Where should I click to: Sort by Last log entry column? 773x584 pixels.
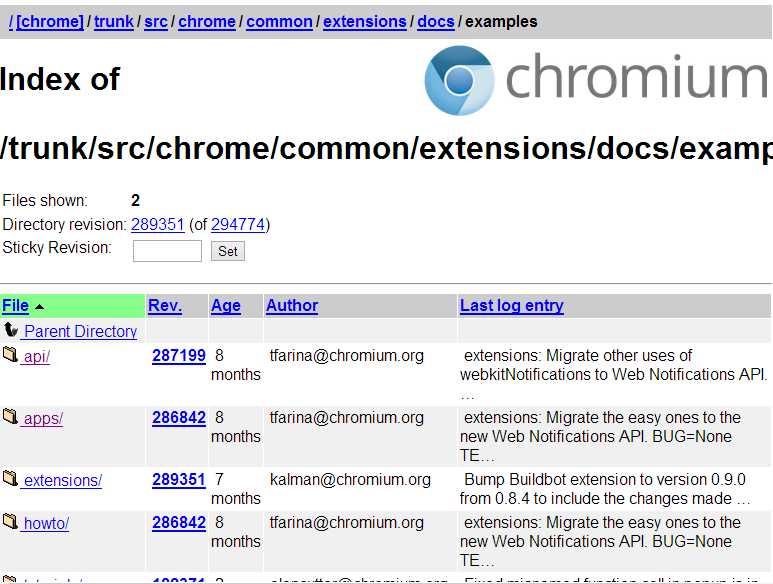coord(512,306)
